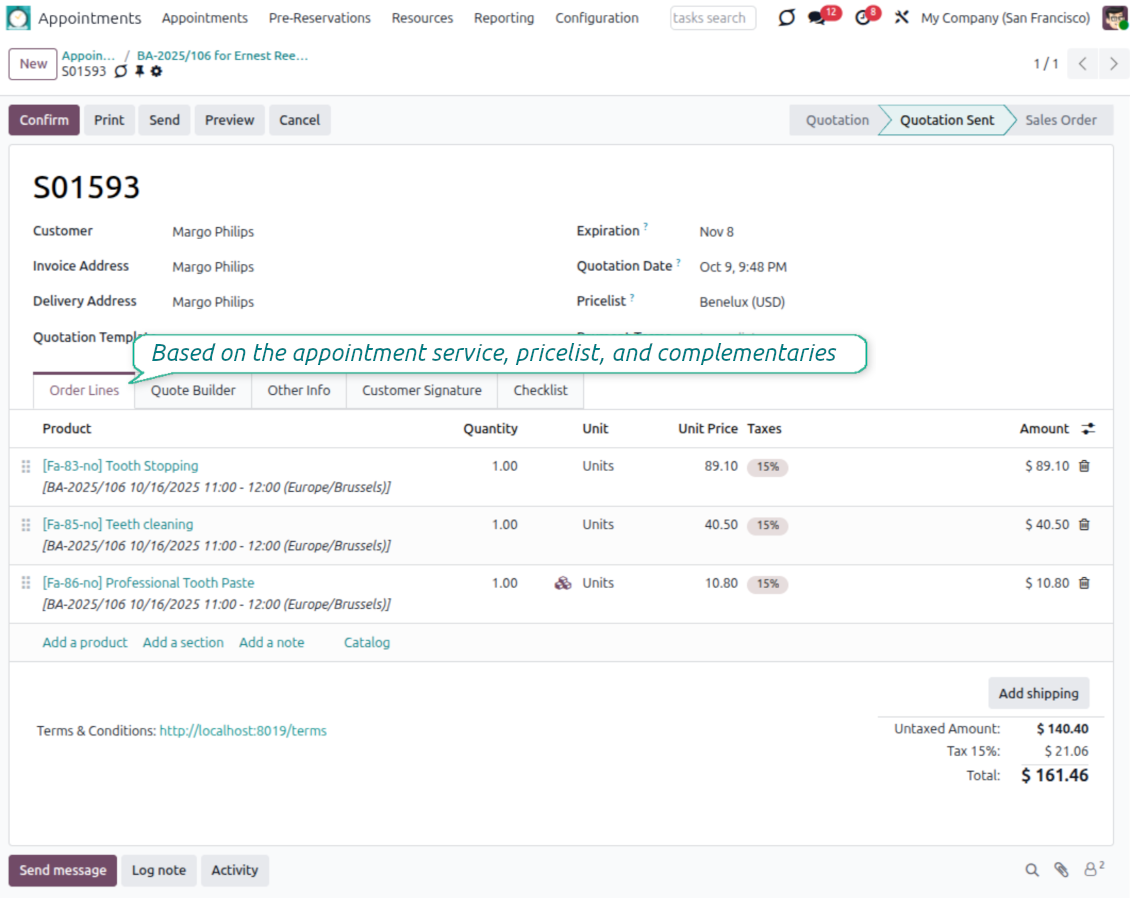1130x898 pixels.
Task: Switch to the Quote Builder tab
Action: tap(193, 390)
